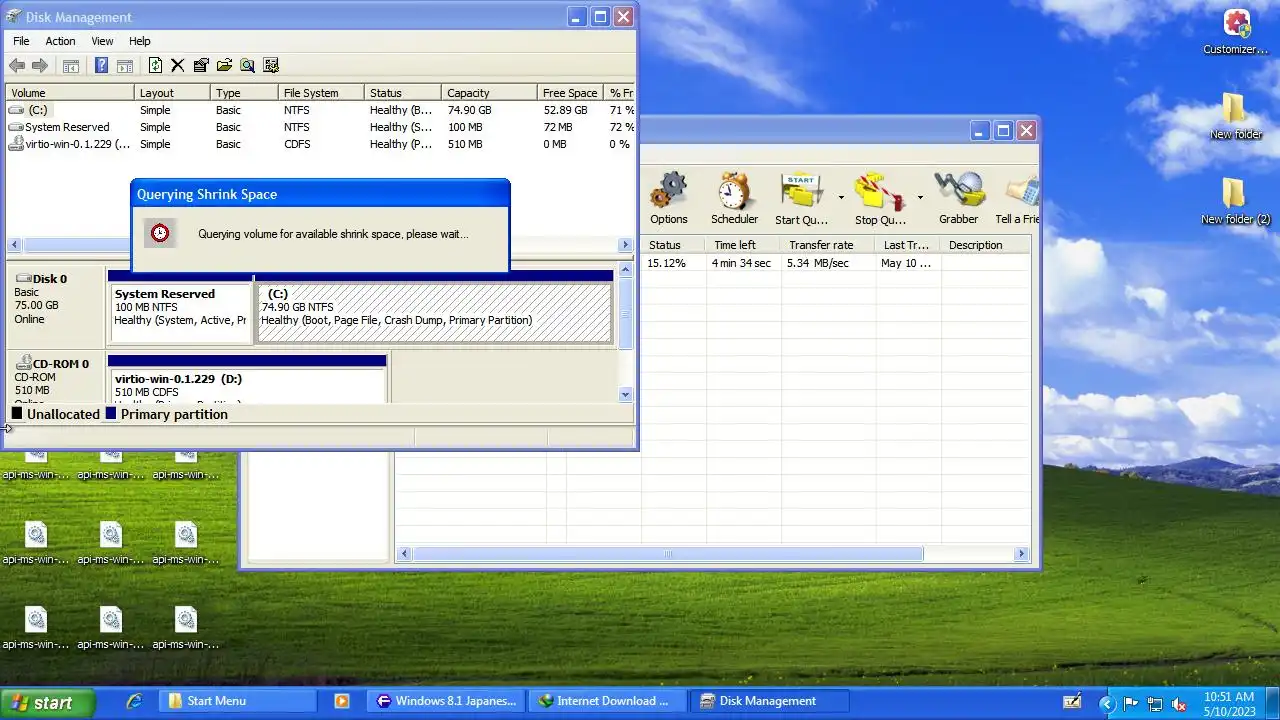The image size is (1280, 720).
Task: Click the network tray icon
Action: 1155,703
